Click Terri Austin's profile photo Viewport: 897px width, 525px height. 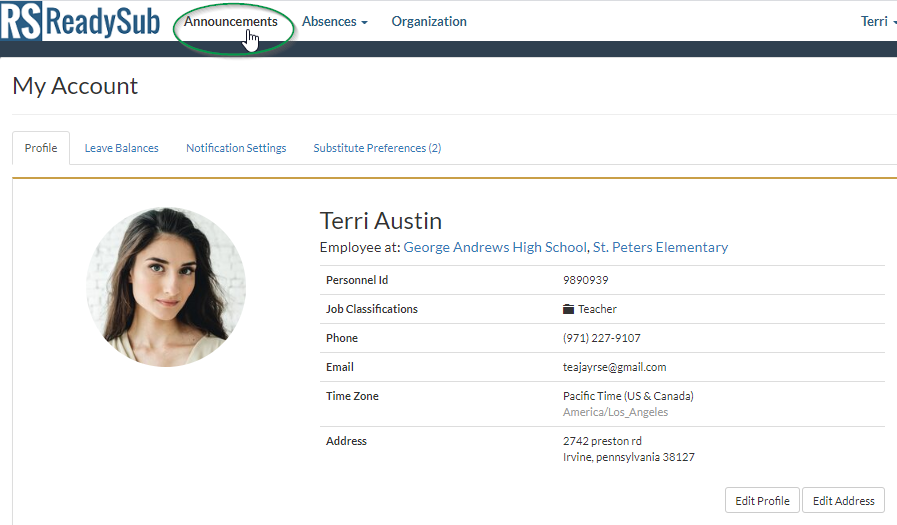(x=166, y=287)
